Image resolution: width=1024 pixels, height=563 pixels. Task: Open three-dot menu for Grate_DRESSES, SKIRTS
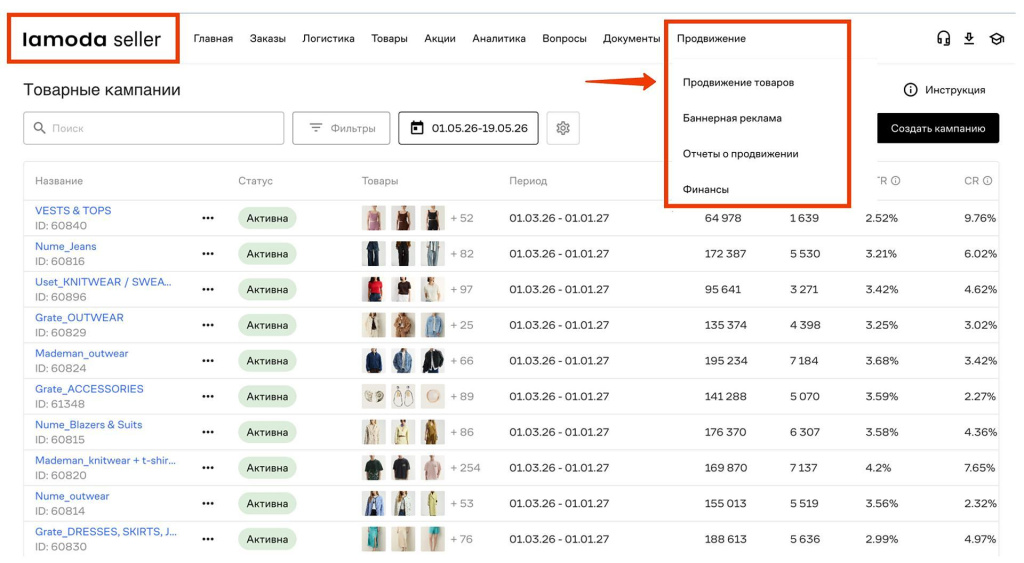[x=208, y=539]
